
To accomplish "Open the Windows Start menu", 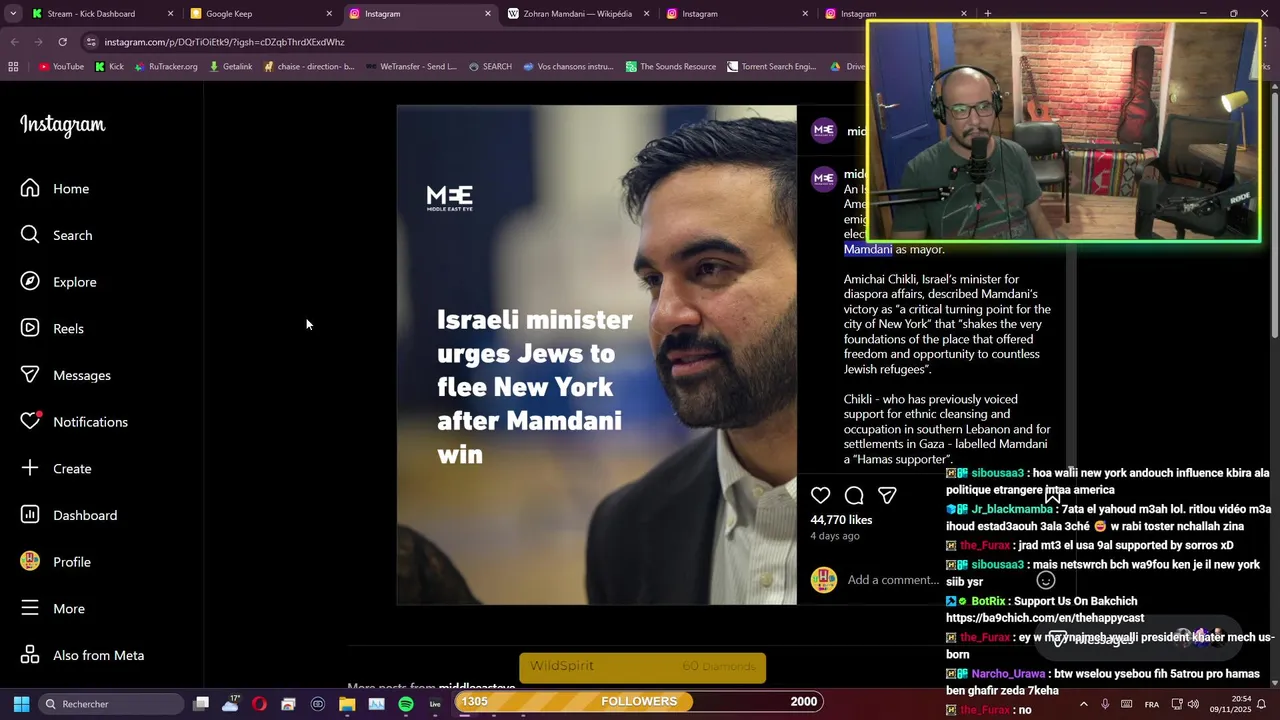I will click(21, 704).
